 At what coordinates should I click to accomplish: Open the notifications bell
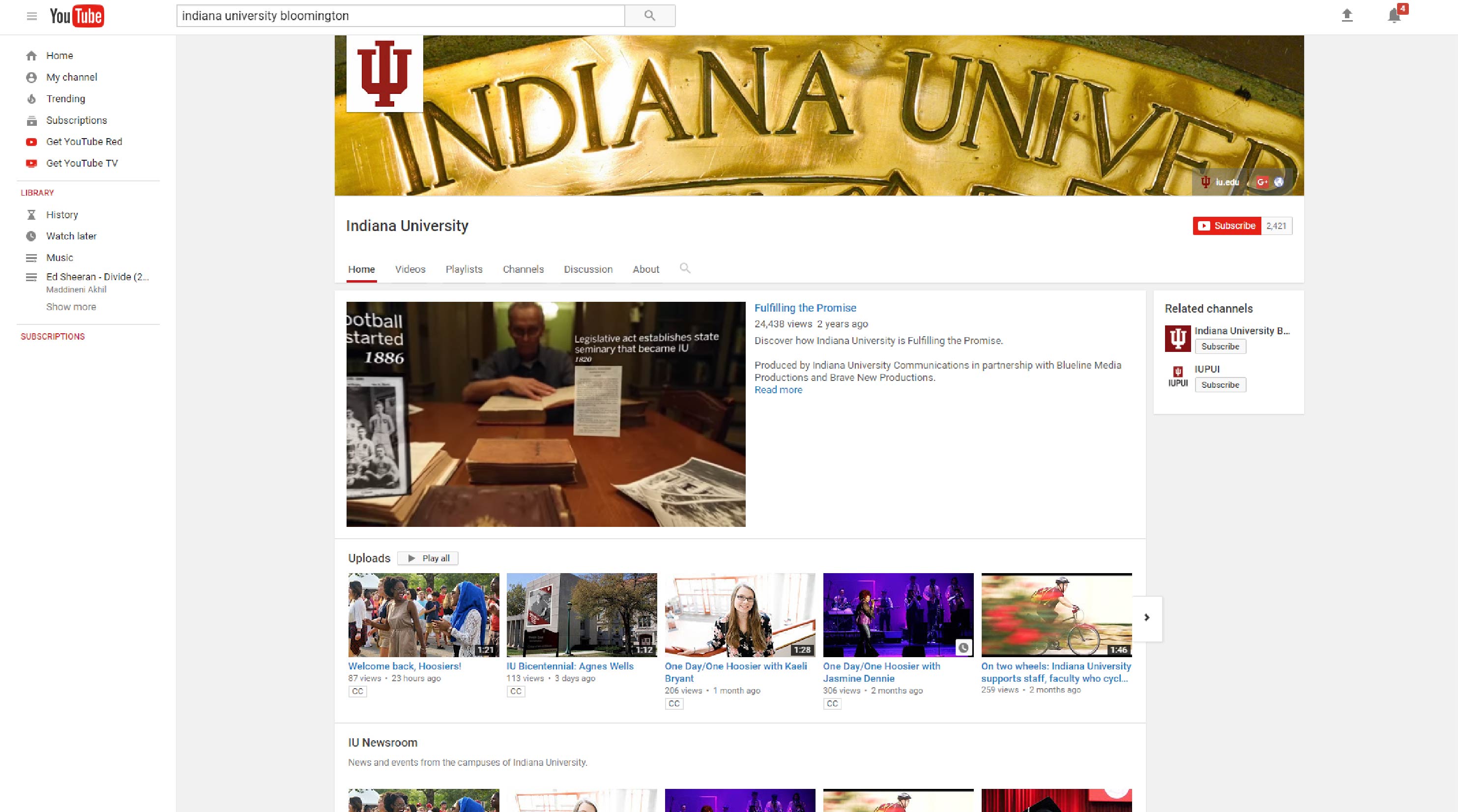click(1394, 15)
